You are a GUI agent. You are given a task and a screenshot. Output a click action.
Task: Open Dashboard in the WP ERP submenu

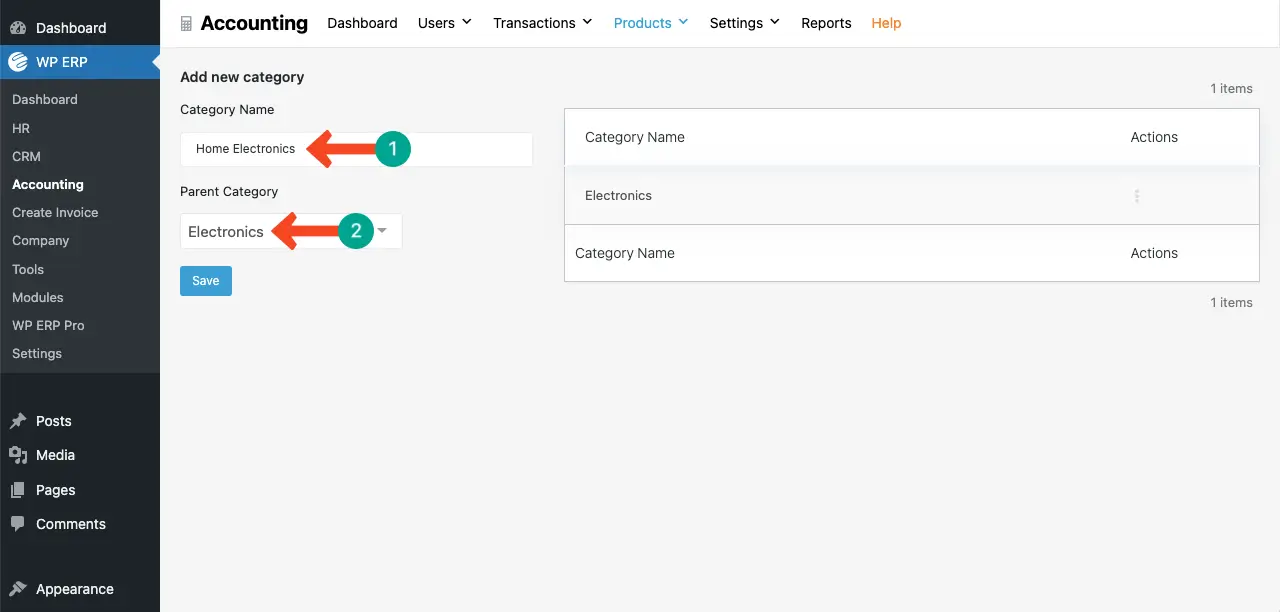click(45, 99)
